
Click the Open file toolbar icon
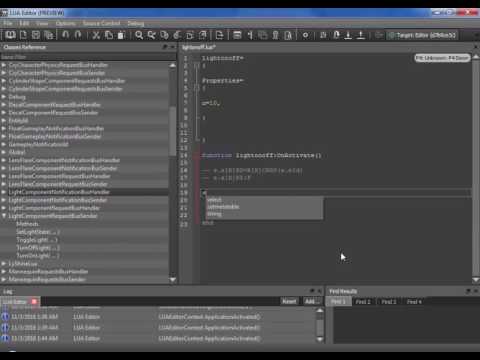(10, 35)
